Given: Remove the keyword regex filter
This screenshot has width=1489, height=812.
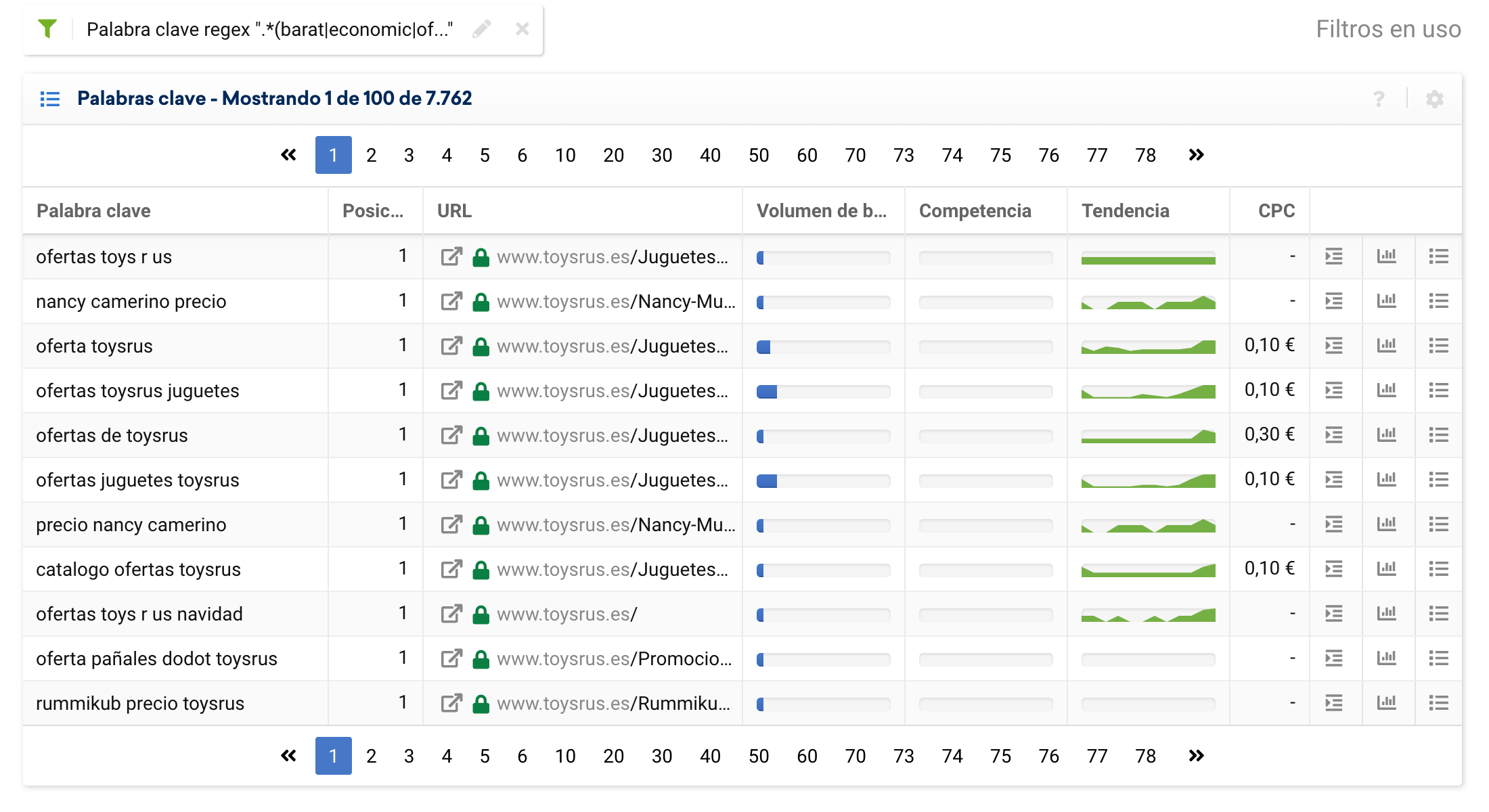Looking at the screenshot, I should pos(522,29).
